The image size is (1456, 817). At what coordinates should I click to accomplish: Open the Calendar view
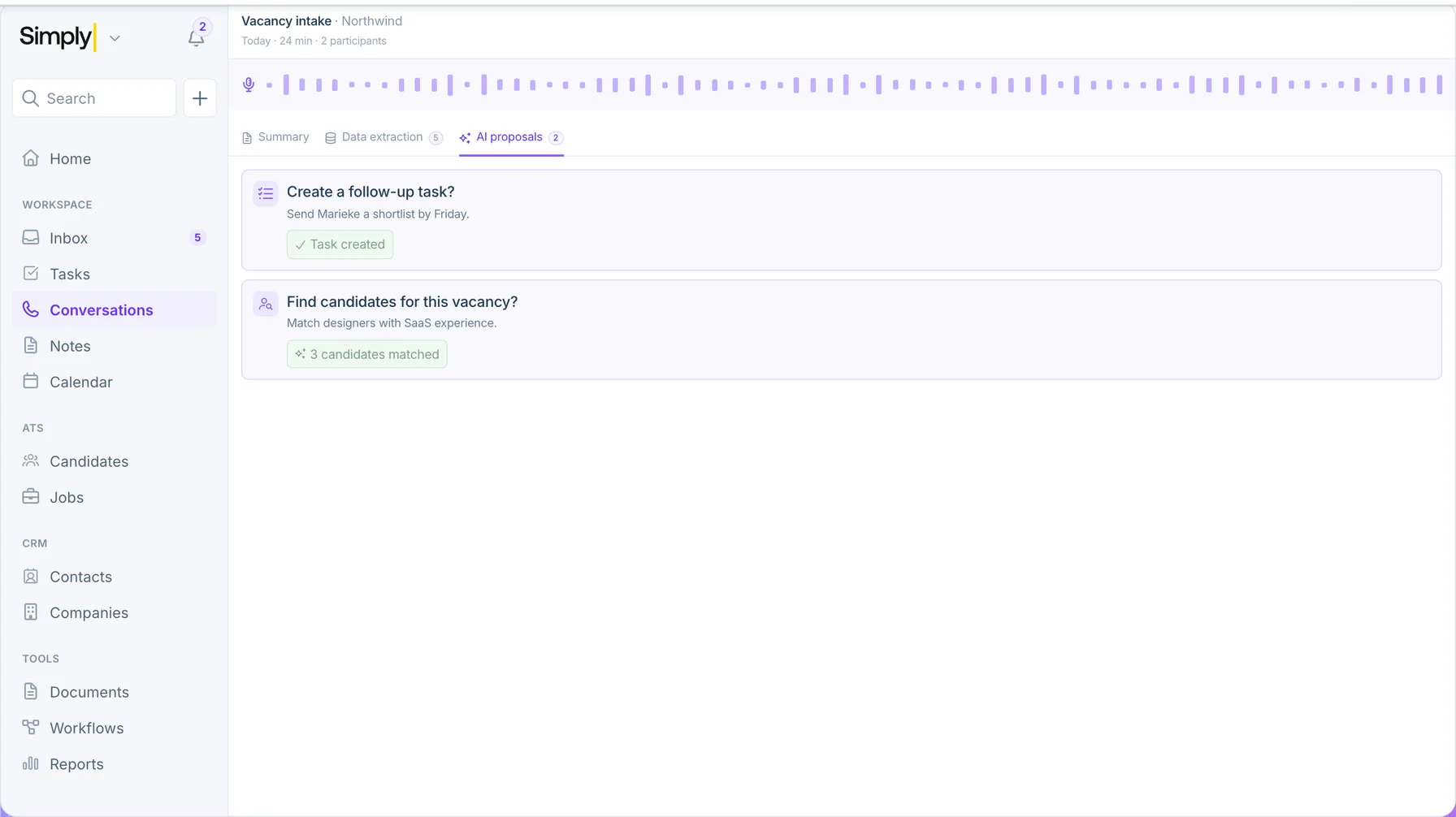coord(115,382)
